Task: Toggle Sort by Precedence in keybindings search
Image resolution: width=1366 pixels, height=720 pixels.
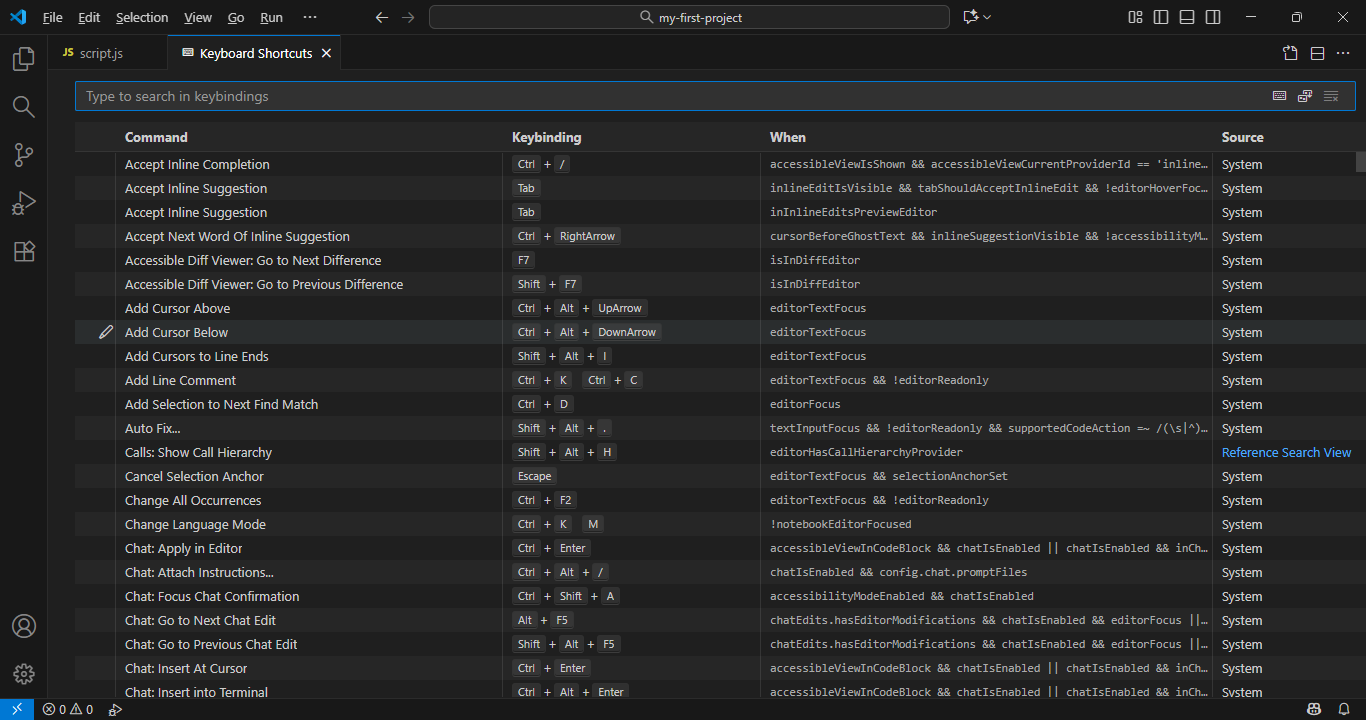Action: 1305,96
